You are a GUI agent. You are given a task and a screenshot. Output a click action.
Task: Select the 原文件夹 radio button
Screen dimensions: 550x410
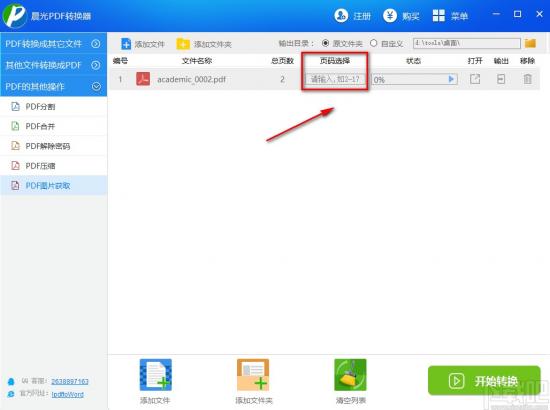[325, 43]
